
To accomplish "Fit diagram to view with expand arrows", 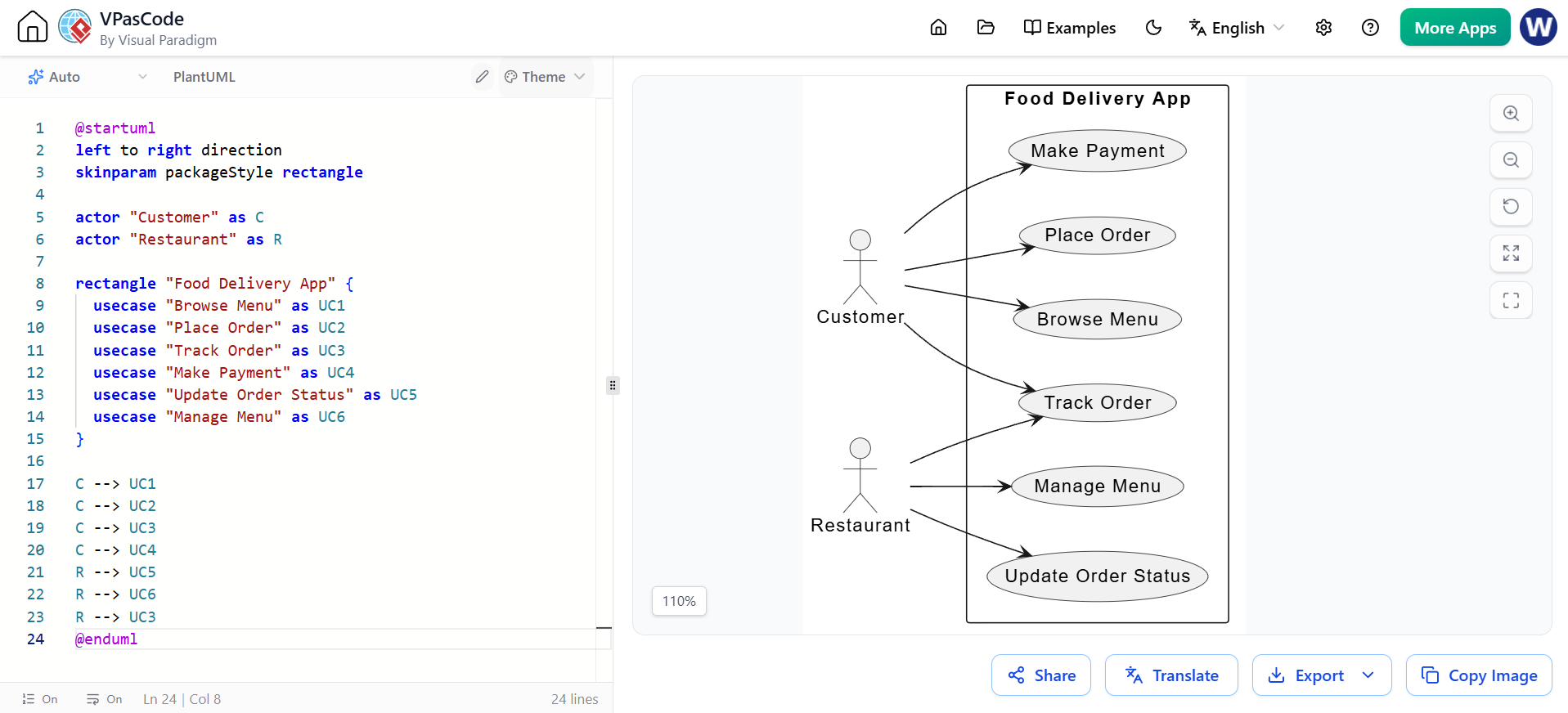I will 1511,253.
